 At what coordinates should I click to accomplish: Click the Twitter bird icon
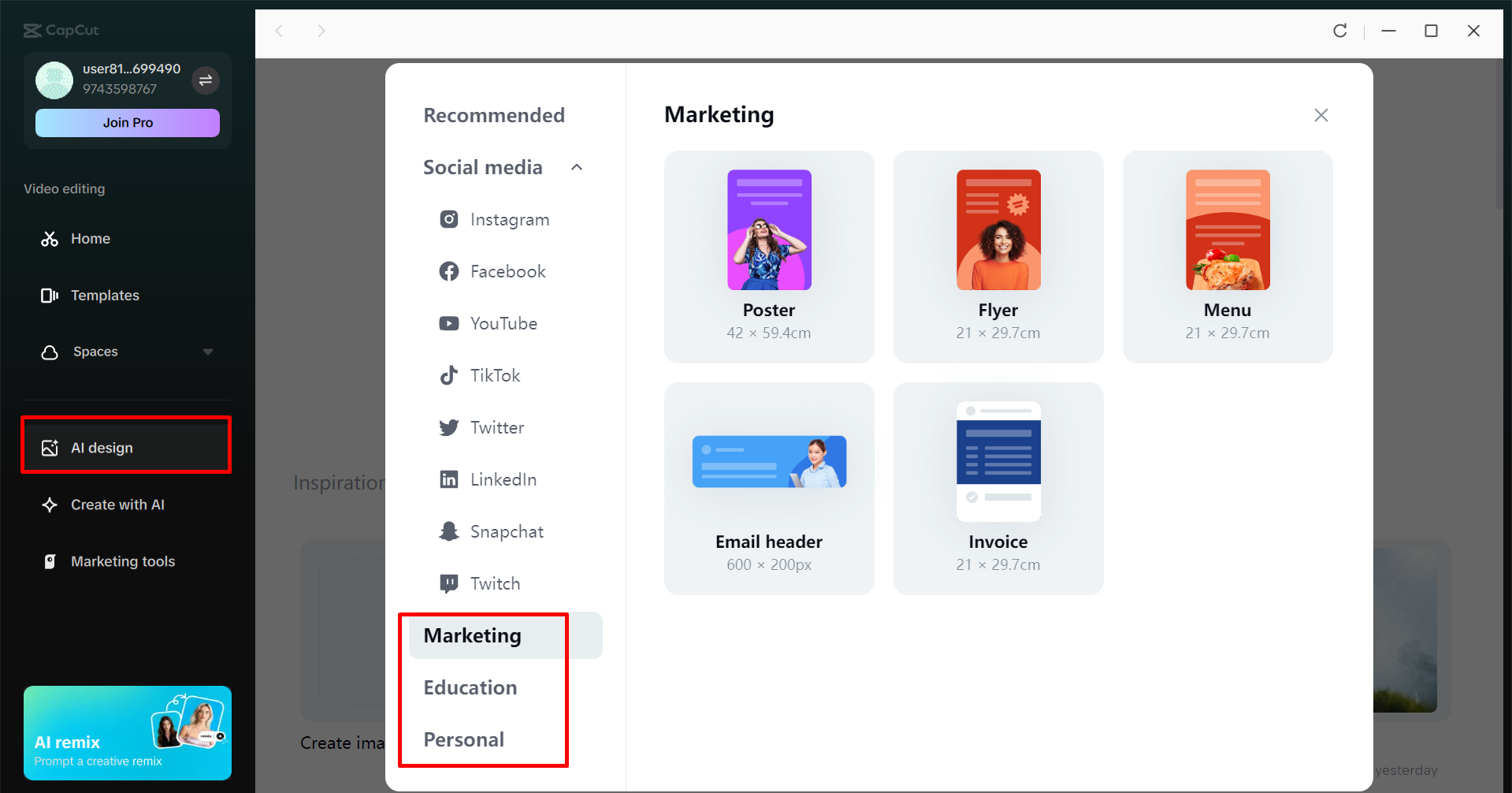pyautogui.click(x=449, y=427)
